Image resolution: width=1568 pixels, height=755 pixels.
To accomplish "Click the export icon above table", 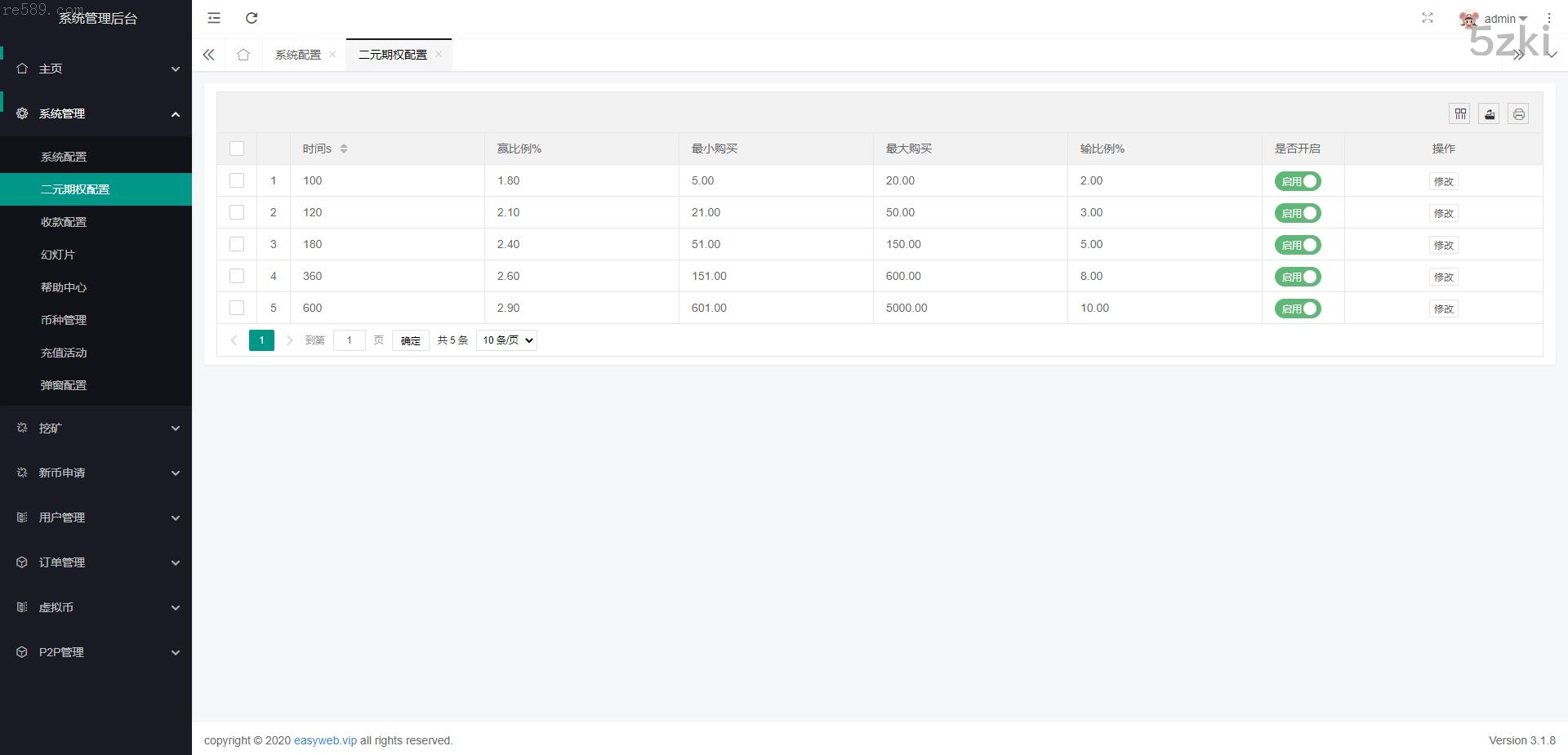I will coord(1489,114).
